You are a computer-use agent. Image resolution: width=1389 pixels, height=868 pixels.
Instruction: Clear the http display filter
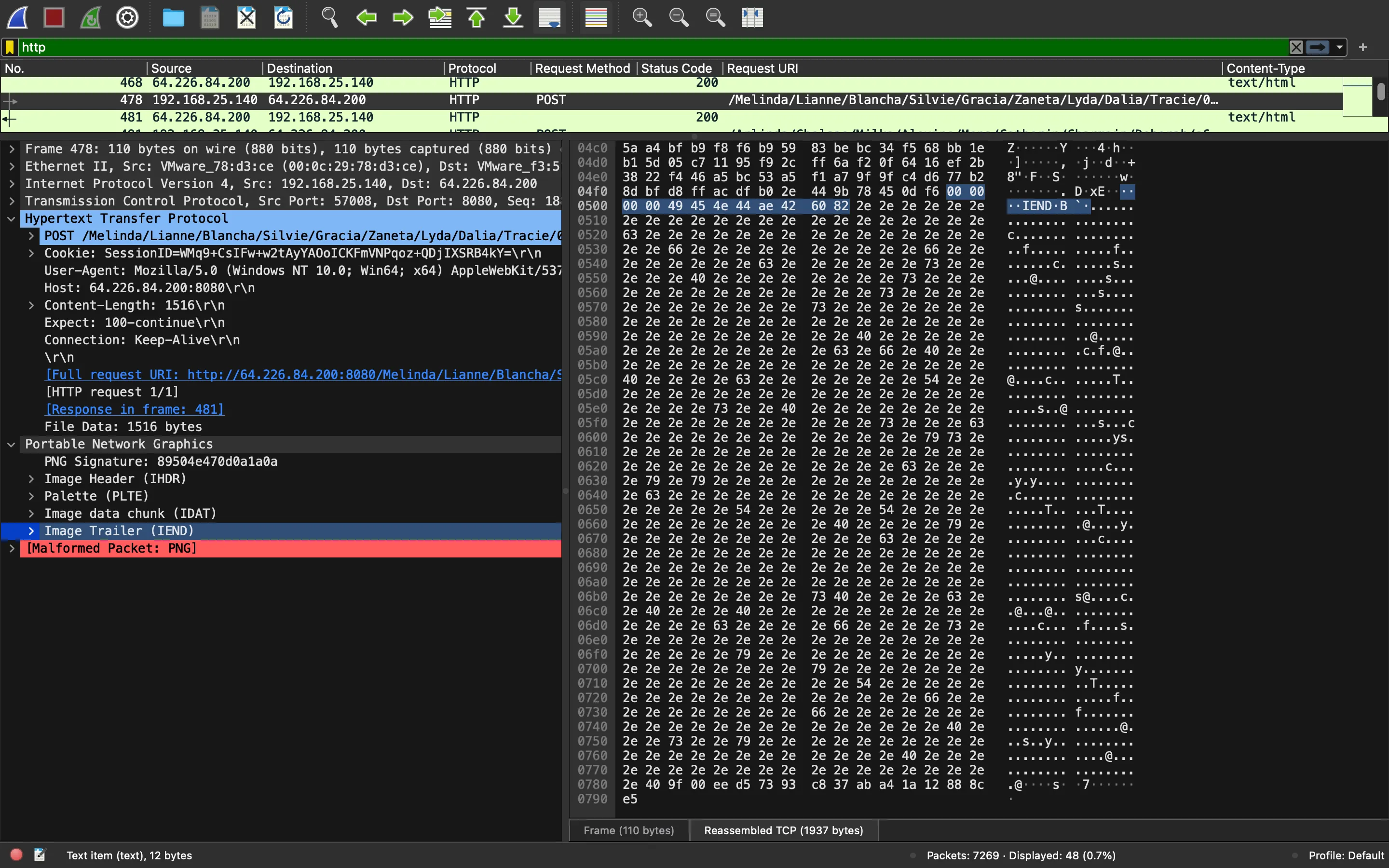(1296, 47)
